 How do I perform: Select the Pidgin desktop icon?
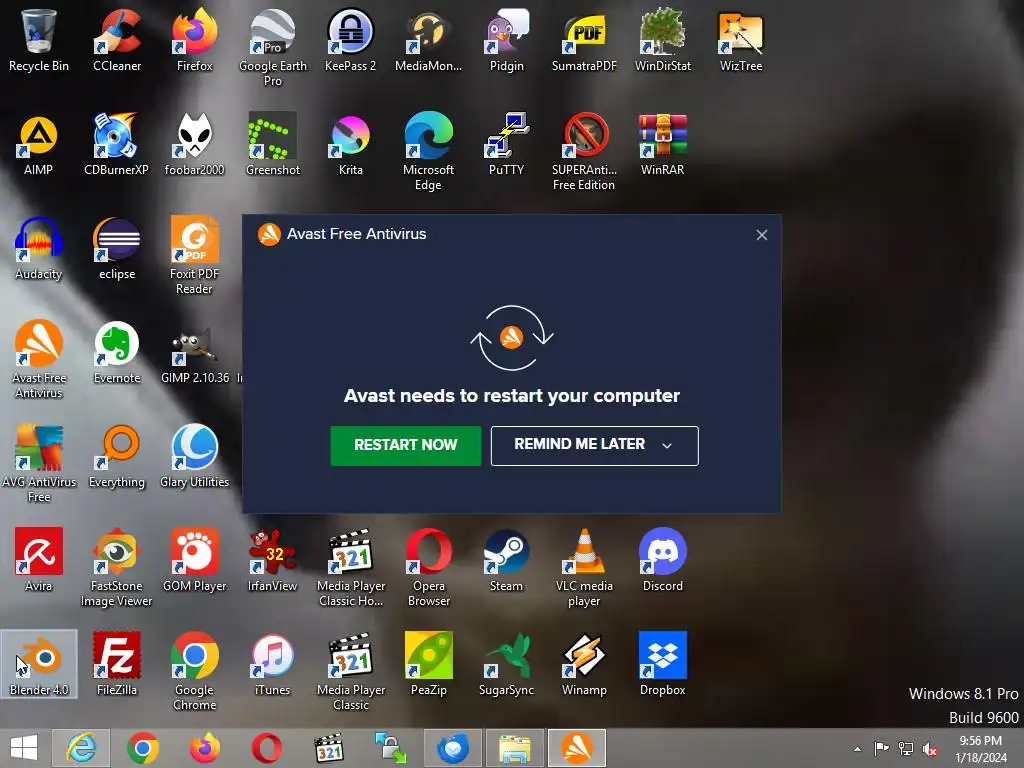coord(507,40)
